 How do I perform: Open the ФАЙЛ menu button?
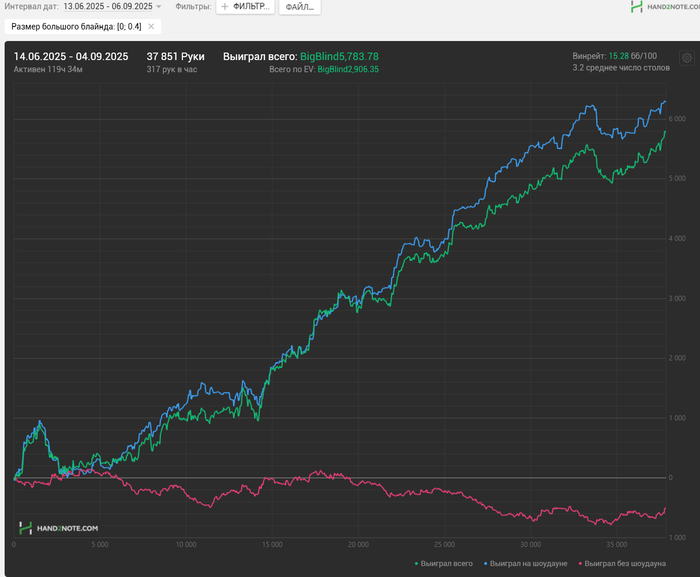point(299,7)
